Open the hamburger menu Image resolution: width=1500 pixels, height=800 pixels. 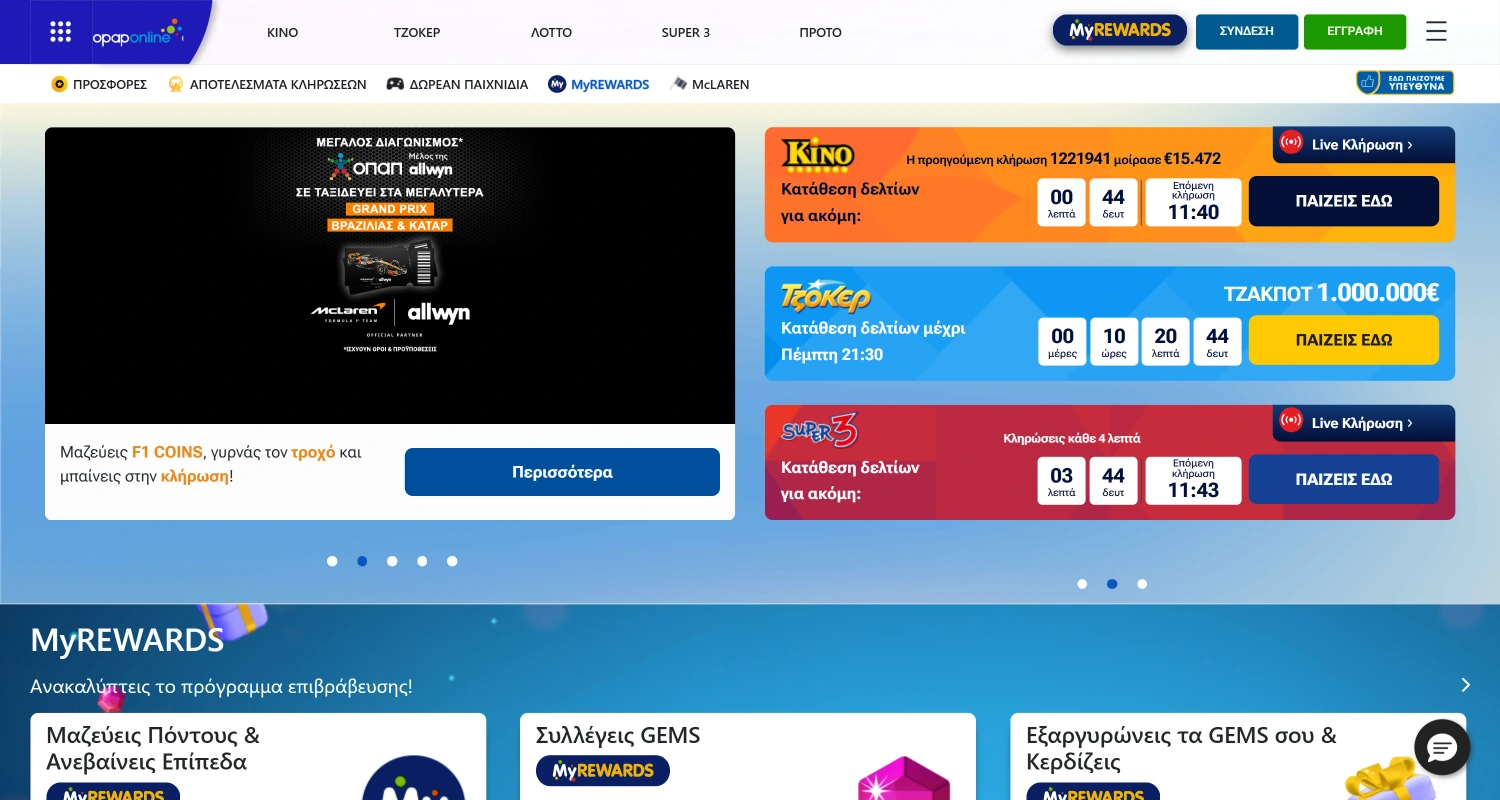[1436, 32]
